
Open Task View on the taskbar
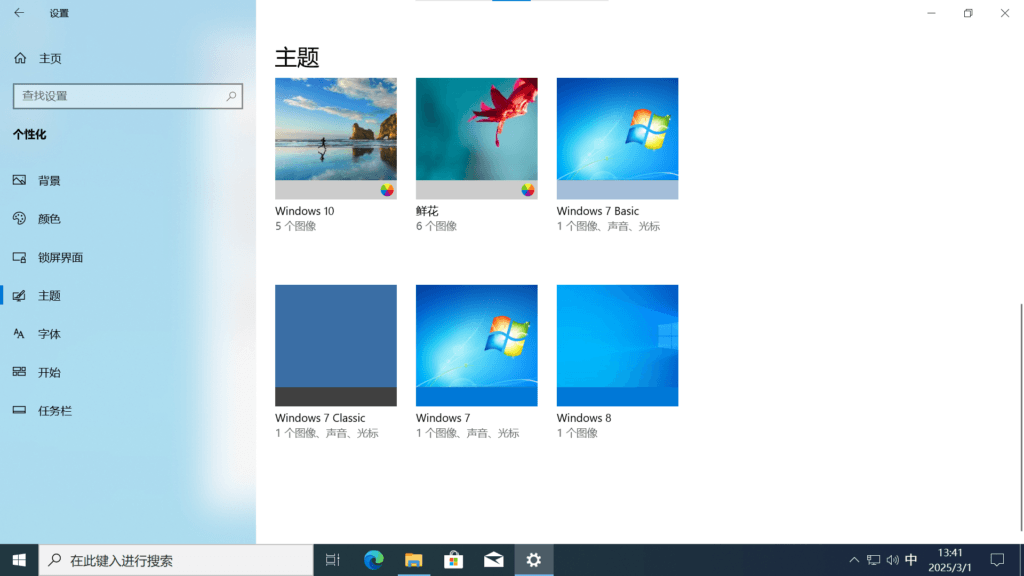point(333,559)
